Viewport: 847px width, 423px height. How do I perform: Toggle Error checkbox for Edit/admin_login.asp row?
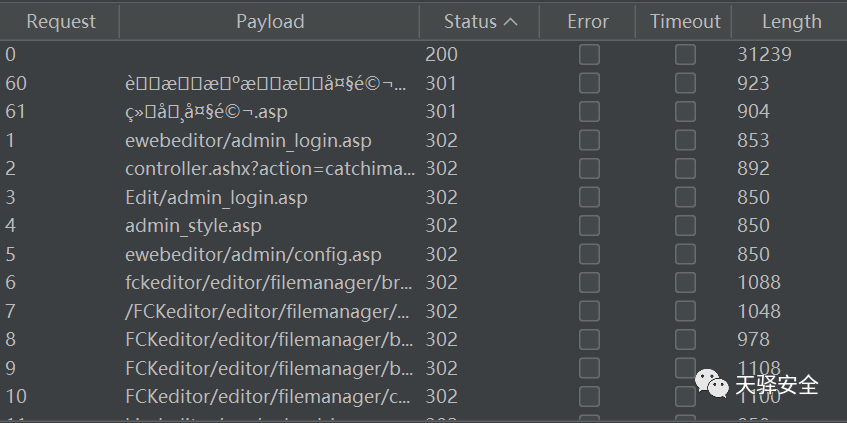coord(589,198)
